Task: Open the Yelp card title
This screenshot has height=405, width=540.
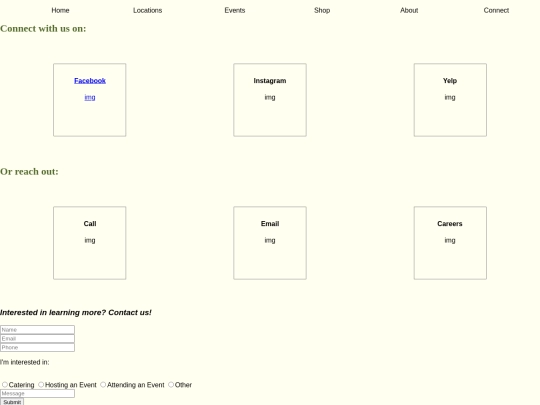Action: pyautogui.click(x=450, y=81)
